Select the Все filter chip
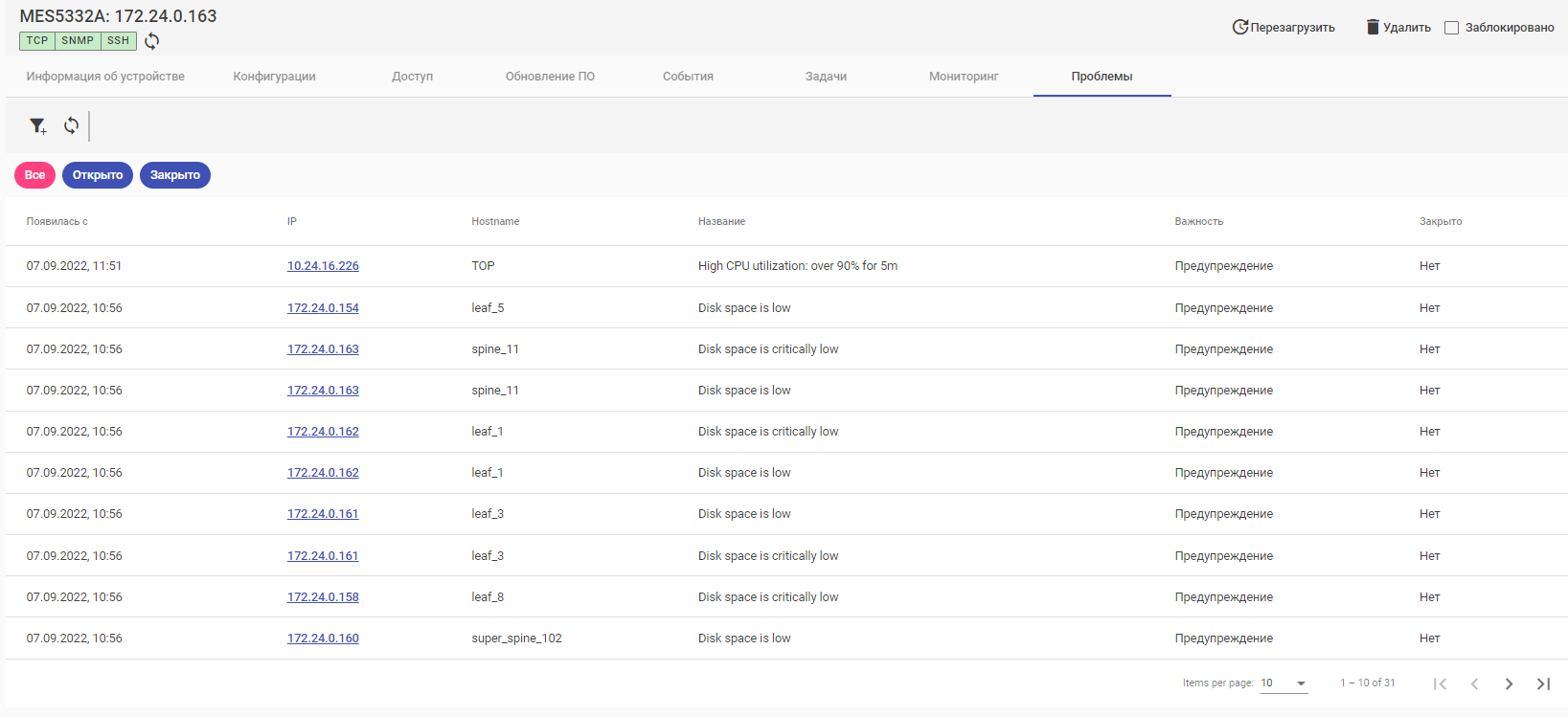 tap(34, 175)
